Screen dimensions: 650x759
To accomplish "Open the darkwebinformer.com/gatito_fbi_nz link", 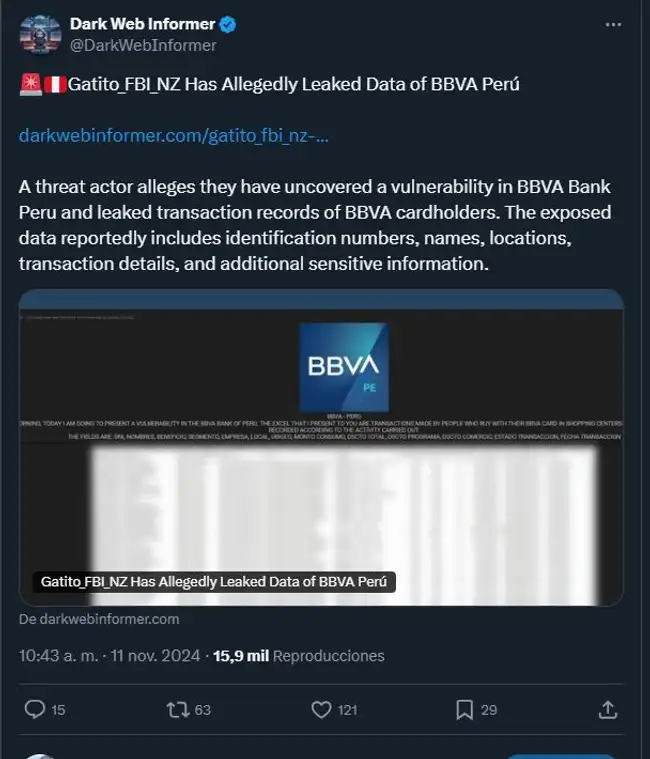I will coord(174,136).
